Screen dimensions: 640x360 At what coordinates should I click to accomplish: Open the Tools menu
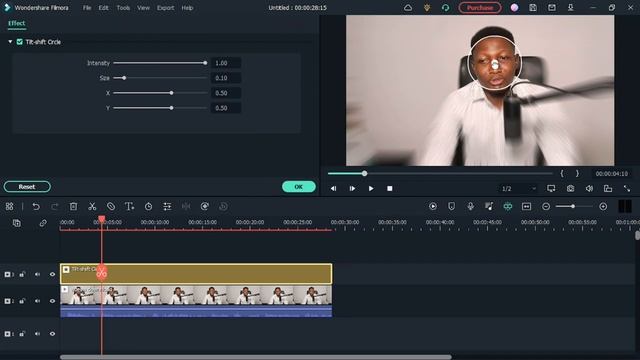tap(123, 7)
